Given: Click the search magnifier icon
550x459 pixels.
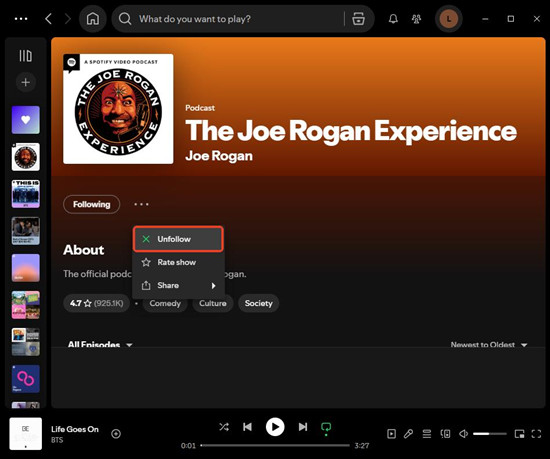Looking at the screenshot, I should (125, 19).
